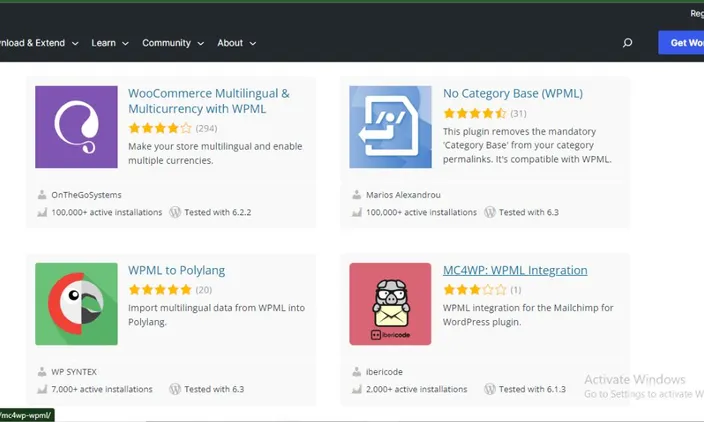Click '7,000+ active installations' text
Viewport: 704px width, 422px height.
point(102,389)
